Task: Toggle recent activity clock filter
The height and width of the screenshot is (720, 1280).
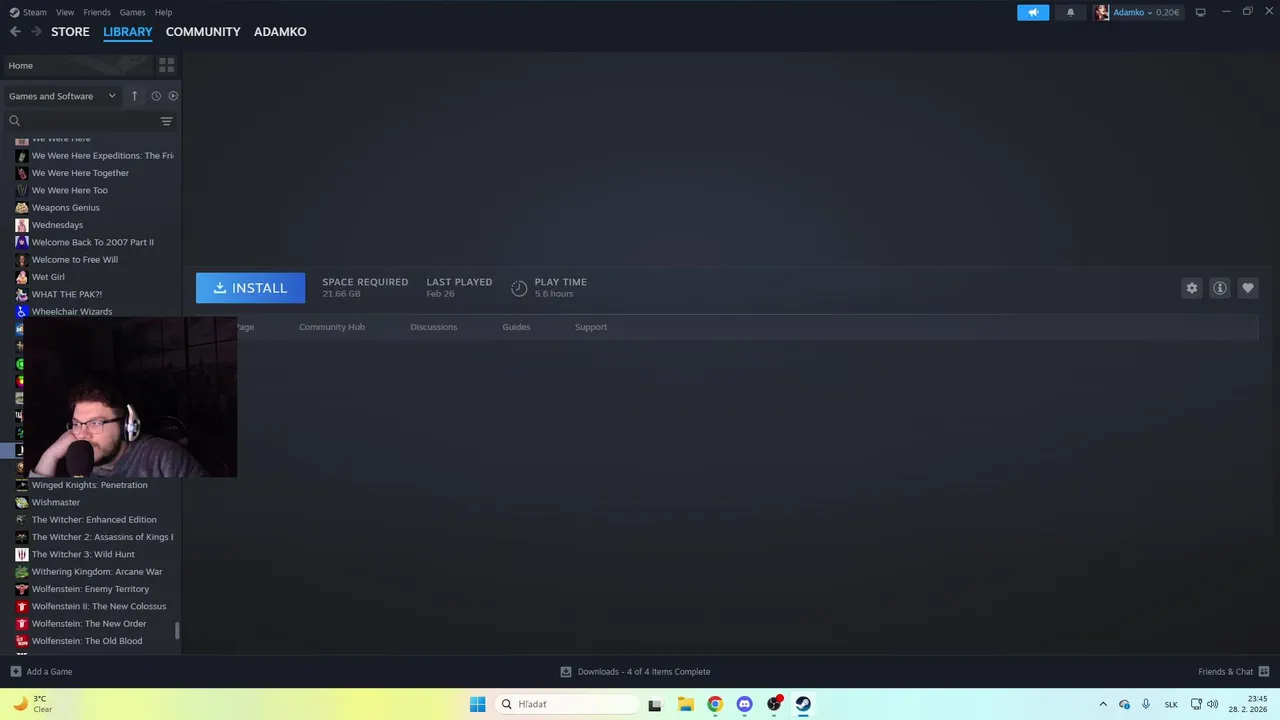Action: tap(156, 96)
